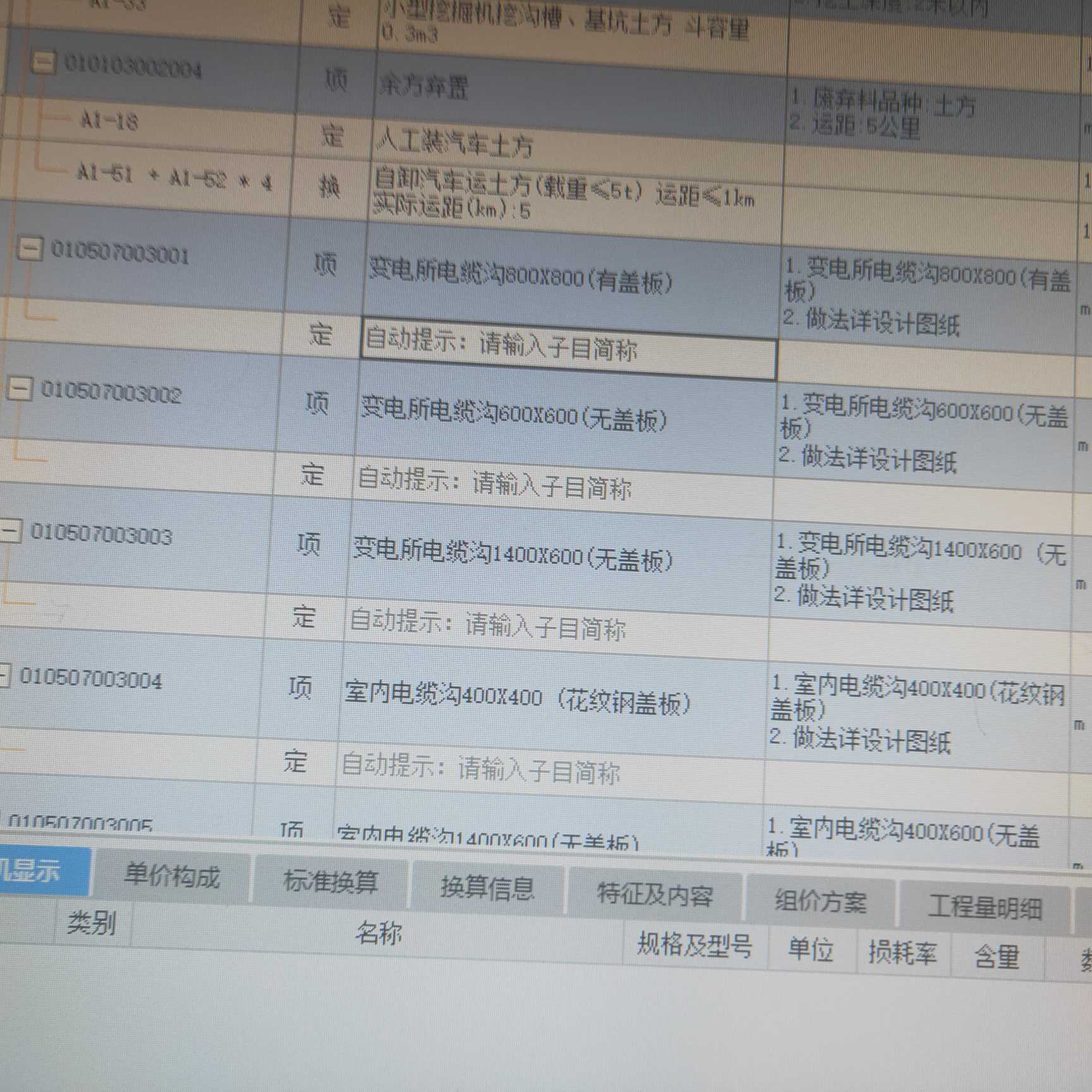This screenshot has height=1092, width=1092.
Task: Select code cell 010103002004
Action: (133, 66)
